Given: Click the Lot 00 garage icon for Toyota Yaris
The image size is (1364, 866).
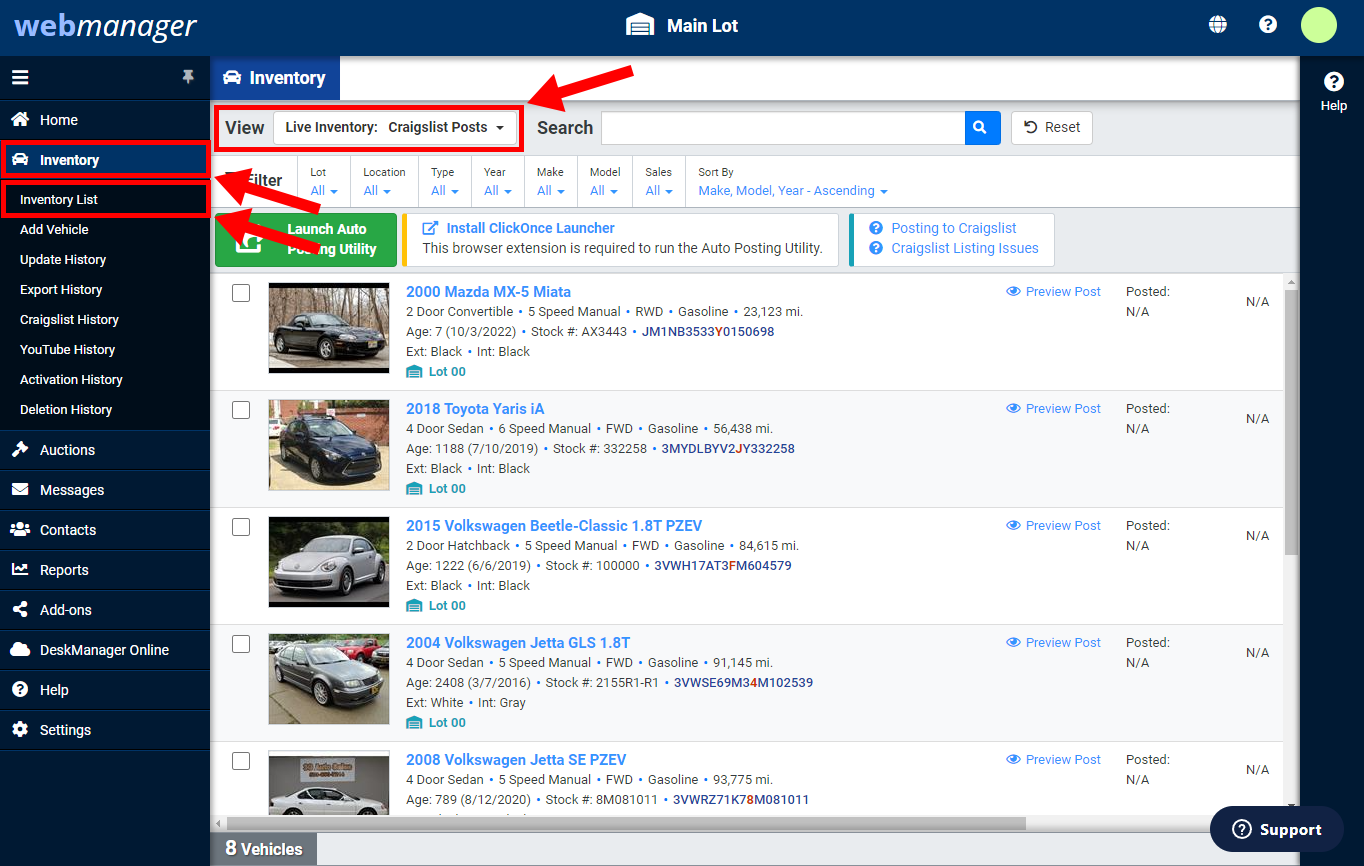Looking at the screenshot, I should pyautogui.click(x=415, y=489).
